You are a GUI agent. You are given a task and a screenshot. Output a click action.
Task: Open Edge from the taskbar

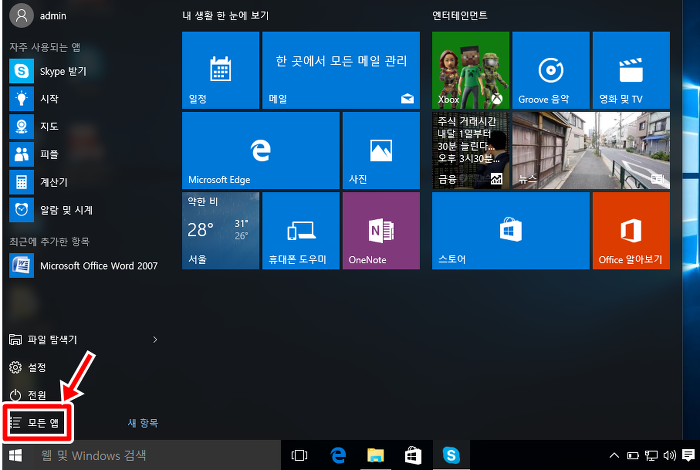pos(338,455)
